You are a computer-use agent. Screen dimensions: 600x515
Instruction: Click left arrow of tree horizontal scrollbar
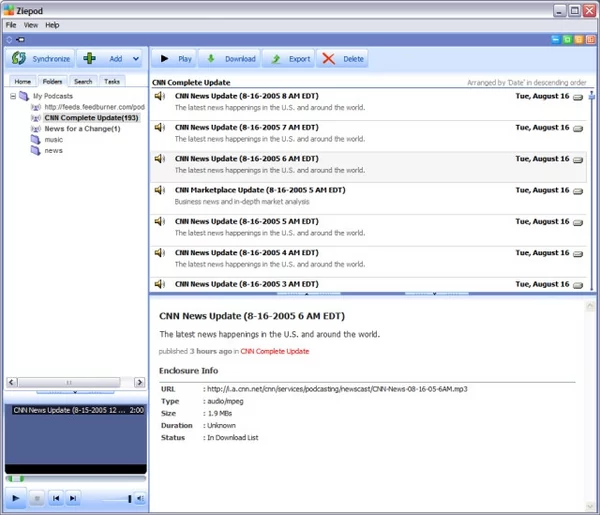[x=12, y=382]
